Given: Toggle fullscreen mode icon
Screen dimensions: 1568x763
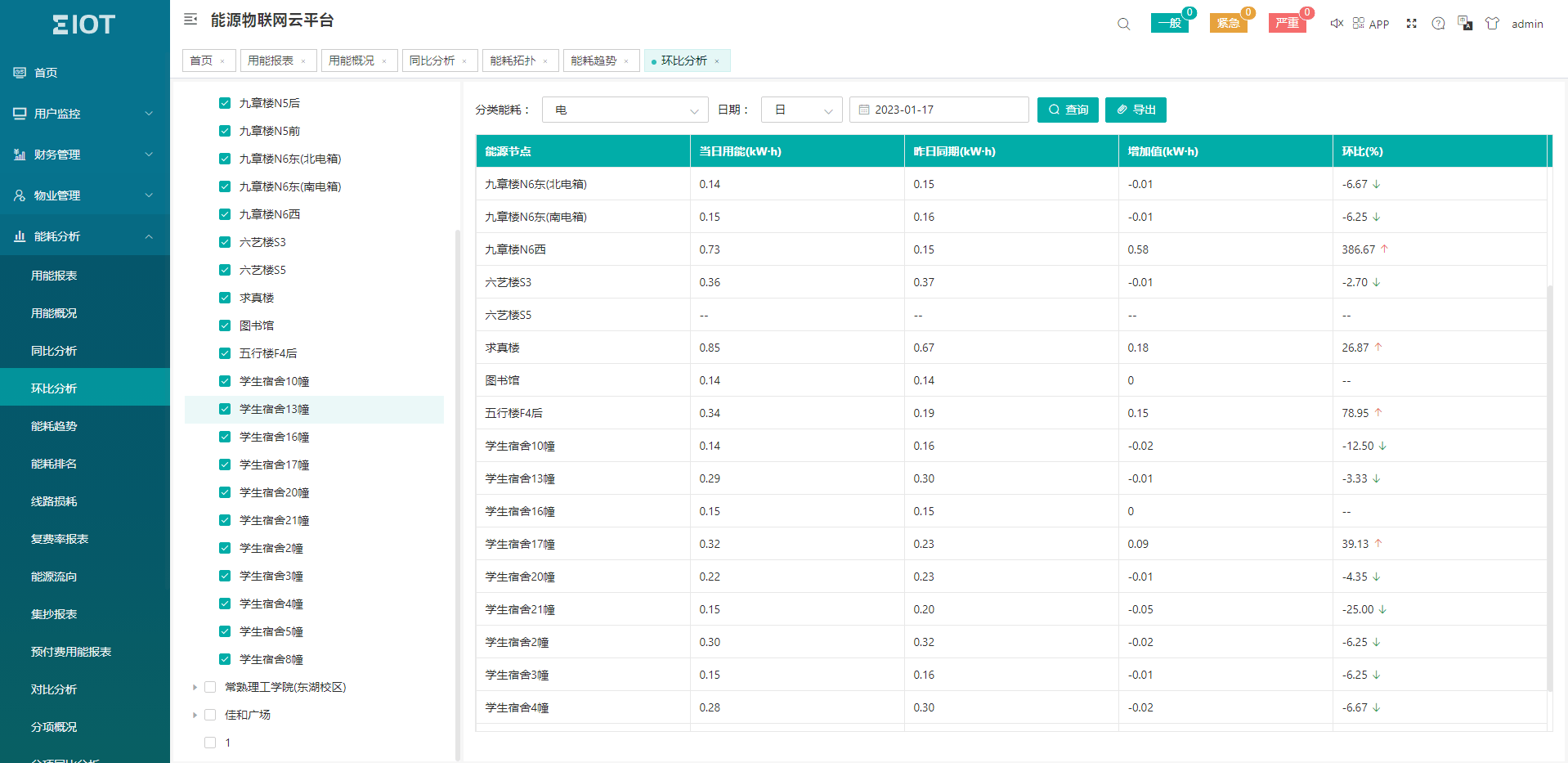Looking at the screenshot, I should click(1412, 23).
